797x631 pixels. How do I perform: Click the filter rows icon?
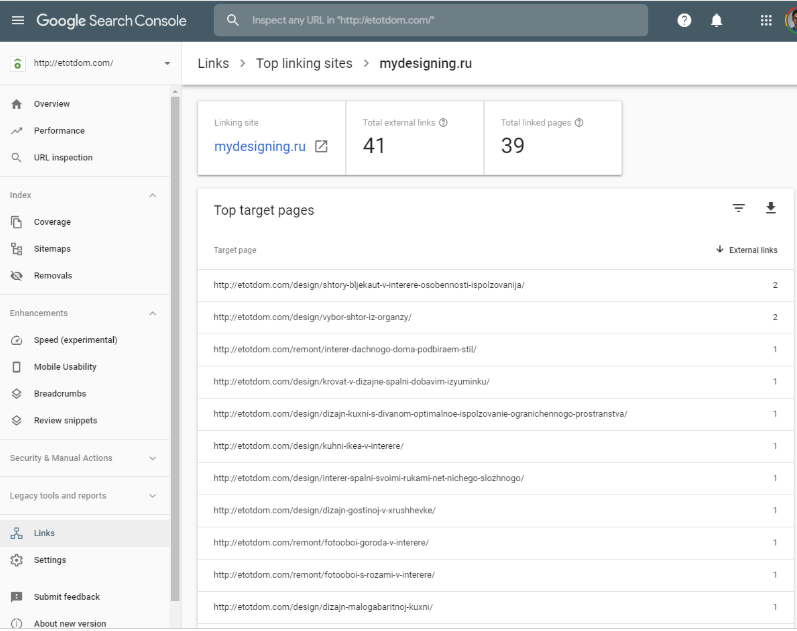coord(739,208)
